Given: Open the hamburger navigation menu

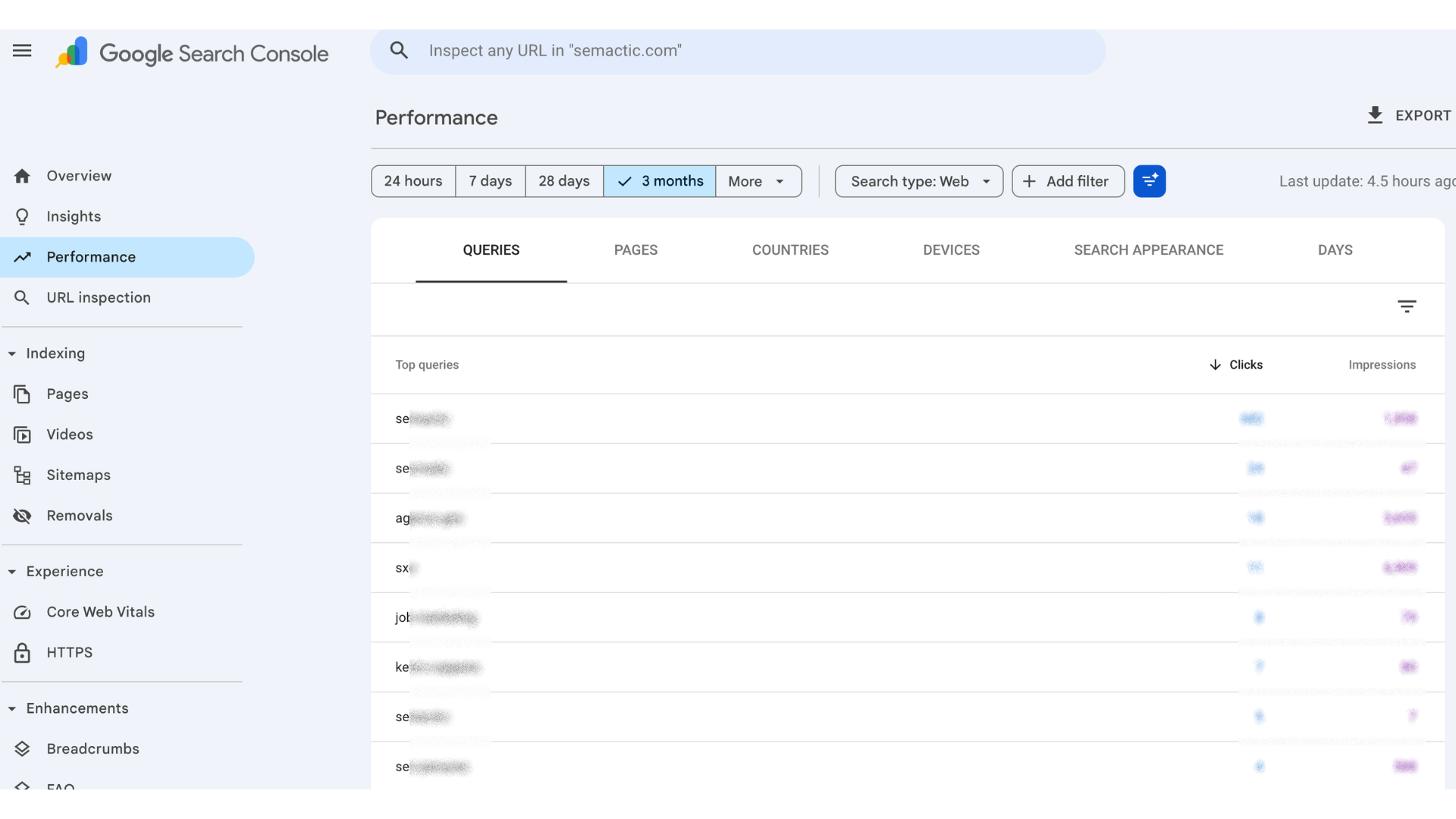Looking at the screenshot, I should click(22, 51).
